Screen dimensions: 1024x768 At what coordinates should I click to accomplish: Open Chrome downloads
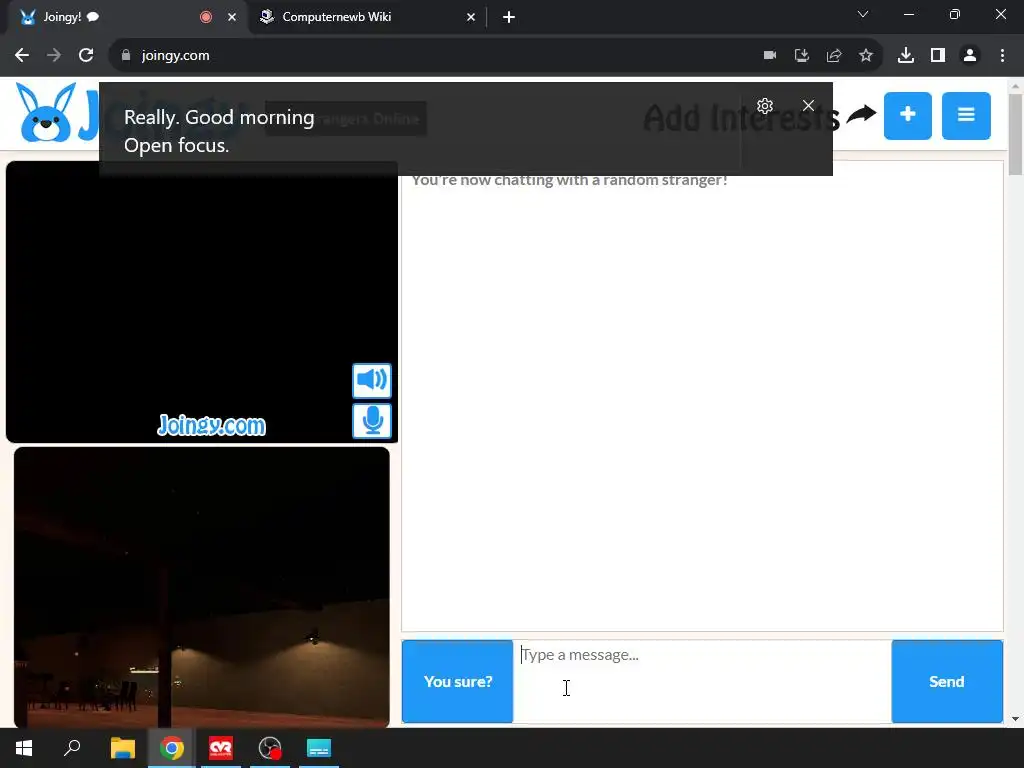point(906,56)
